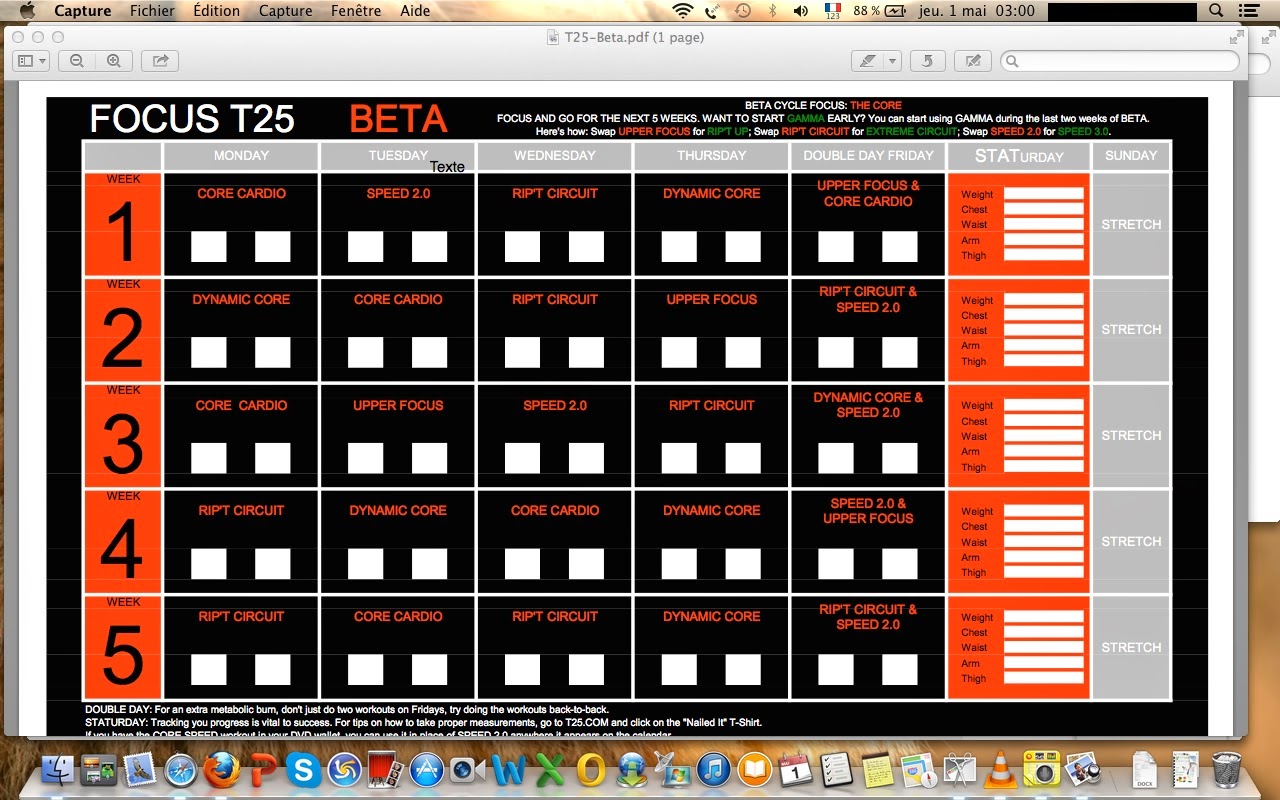
Task: Expand the highlight color dropdown arrow
Action: pos(893,61)
